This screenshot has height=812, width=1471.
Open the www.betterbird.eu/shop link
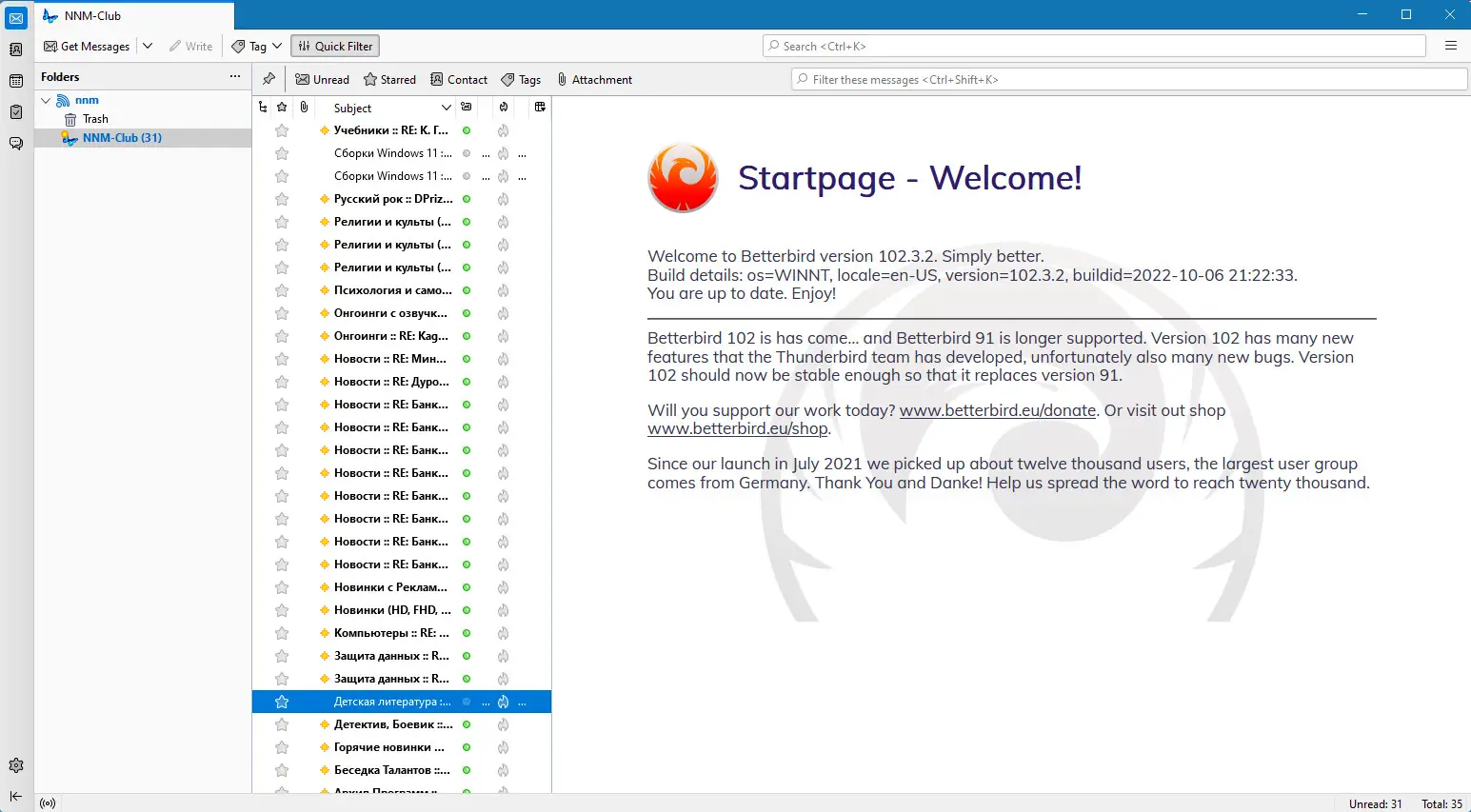pyautogui.click(x=738, y=428)
